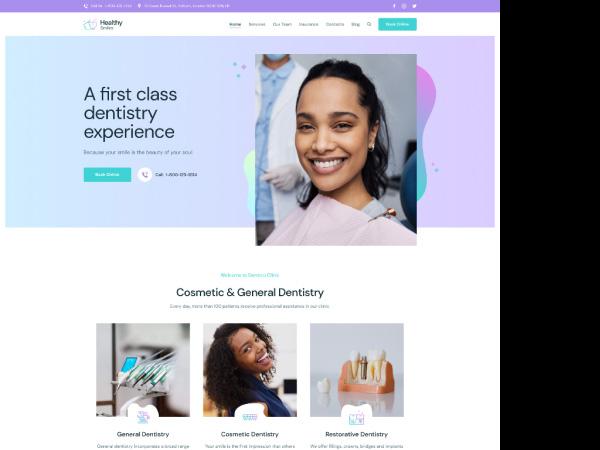The height and width of the screenshot is (450, 600).
Task: Click the Healthy Smiles tooth logo
Action: pos(90,24)
